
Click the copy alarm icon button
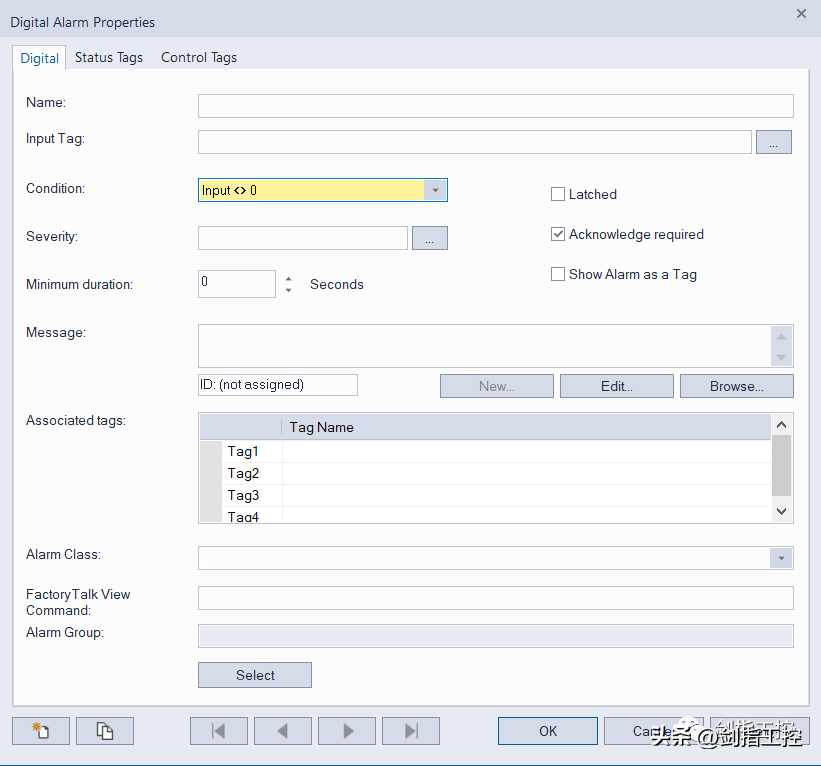[105, 731]
